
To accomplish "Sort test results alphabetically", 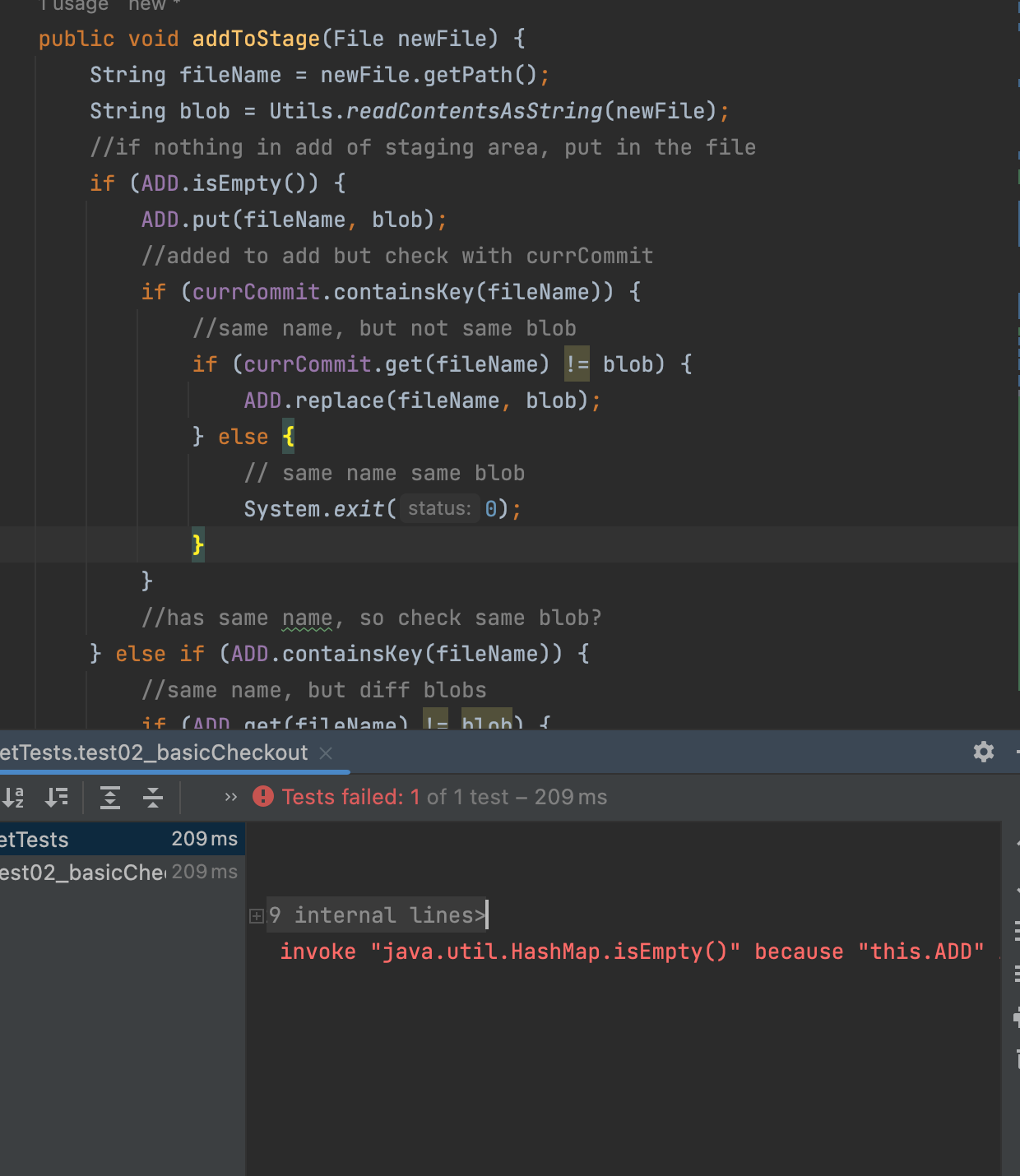I will coord(13,797).
